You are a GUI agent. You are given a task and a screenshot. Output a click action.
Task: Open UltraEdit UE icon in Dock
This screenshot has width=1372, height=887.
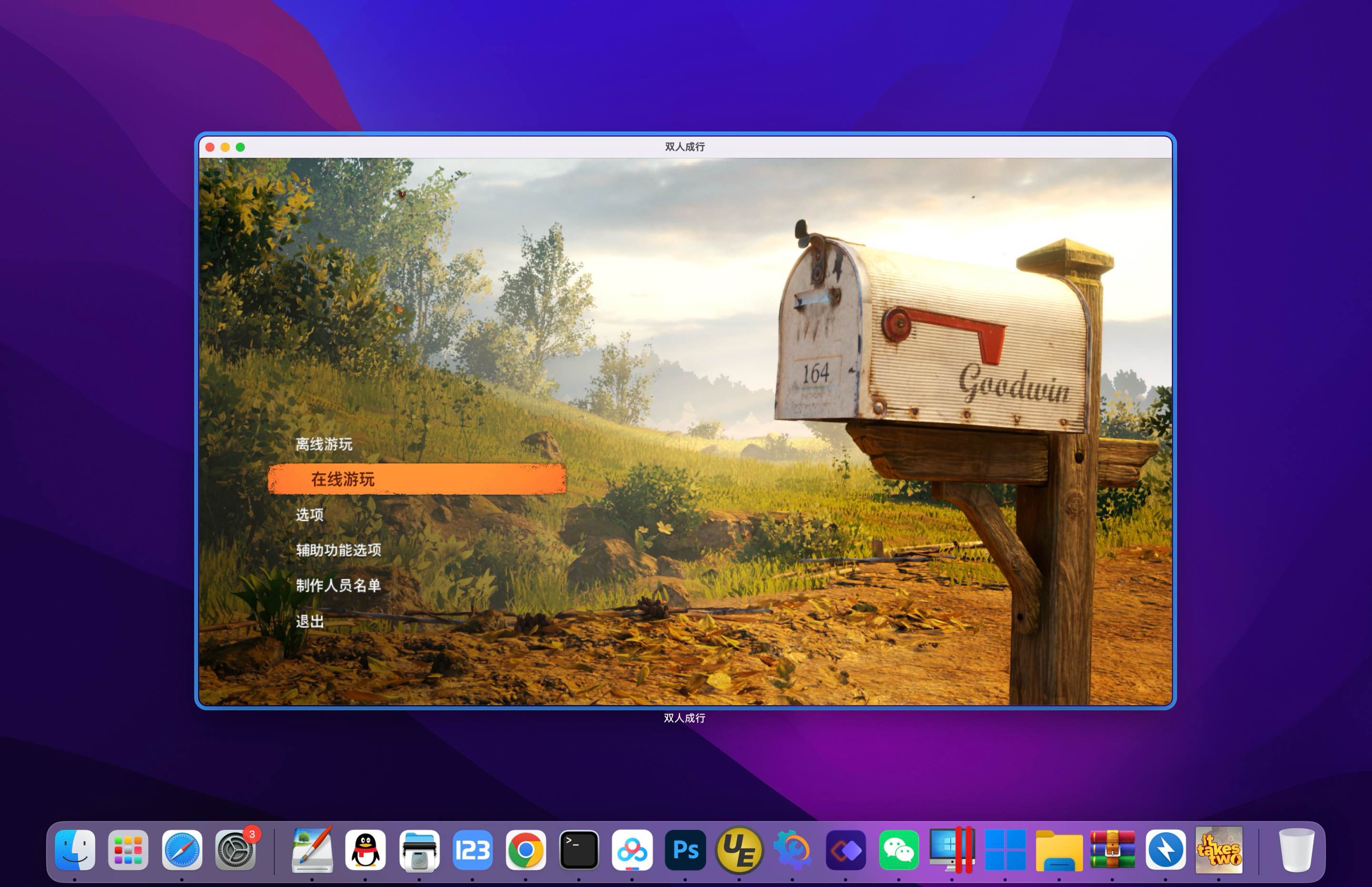(739, 849)
